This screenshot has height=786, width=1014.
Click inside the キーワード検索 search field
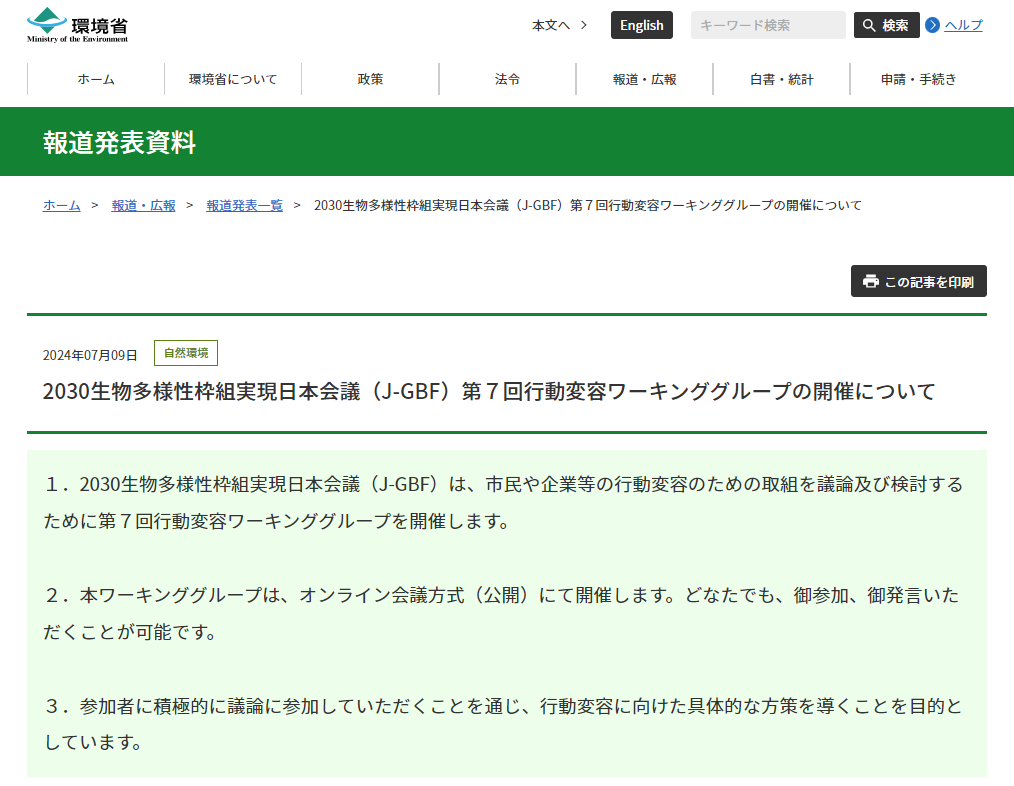coord(766,24)
